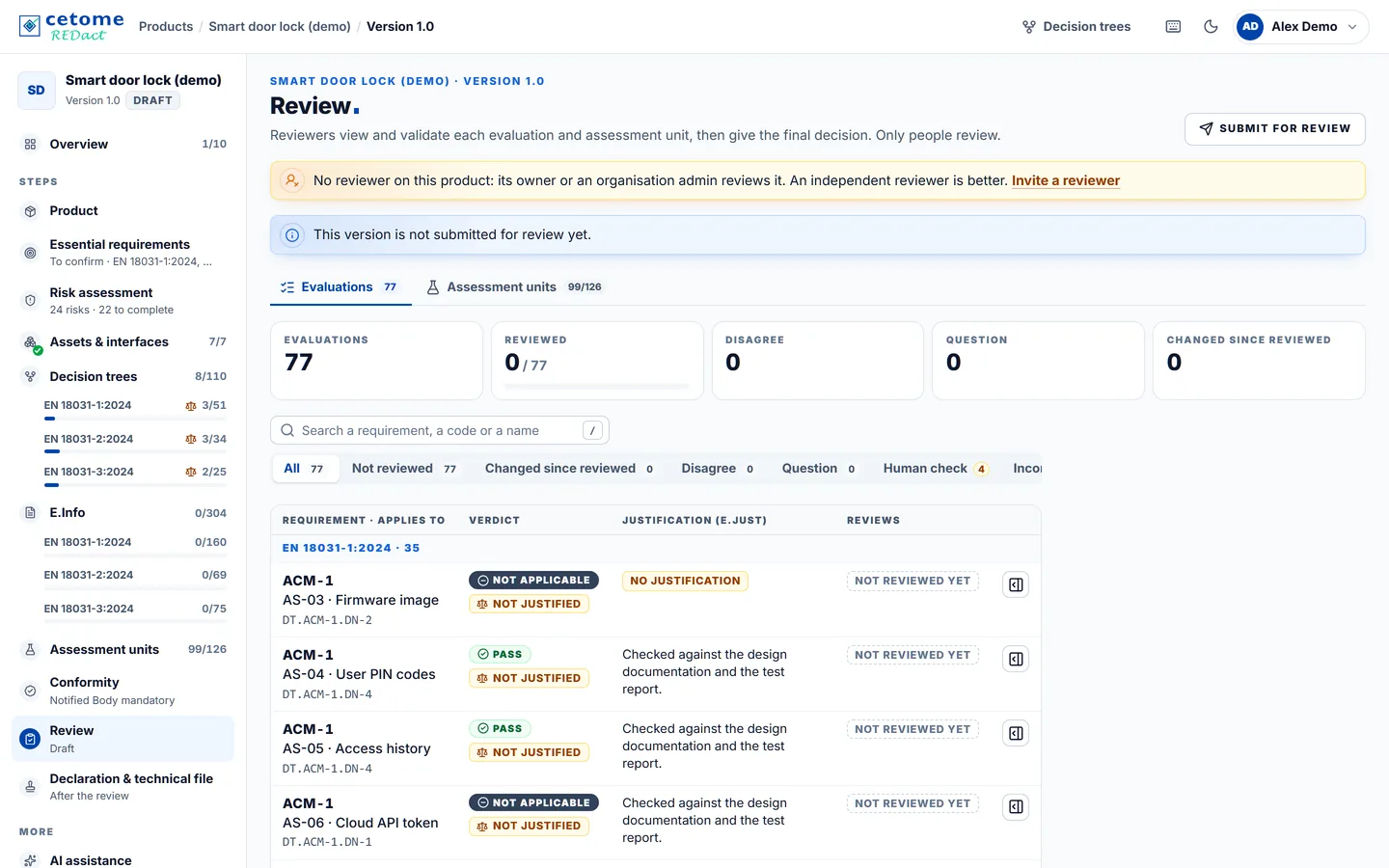The image size is (1389, 868).
Task: Select the Disagree filter
Action: point(718,469)
